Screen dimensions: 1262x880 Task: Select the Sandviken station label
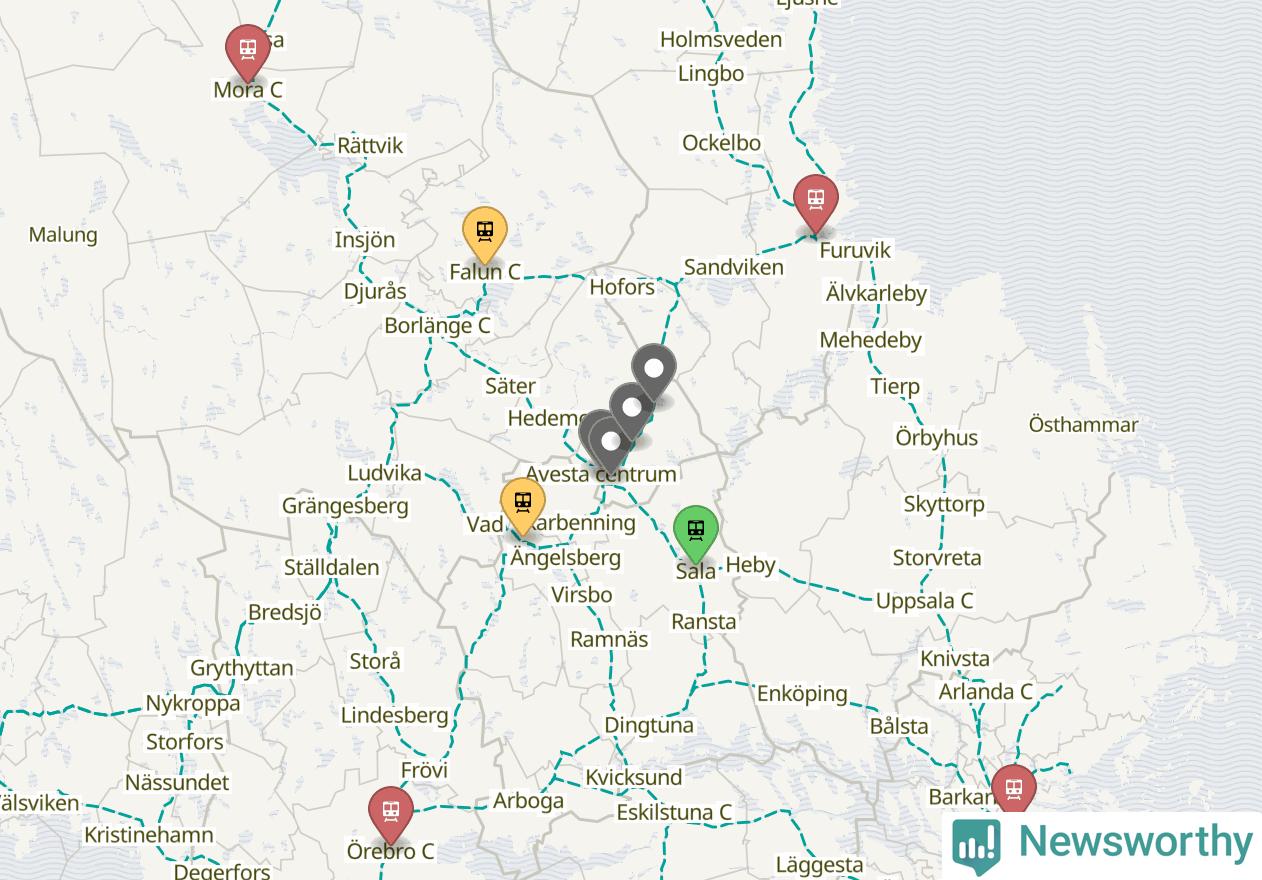click(734, 267)
